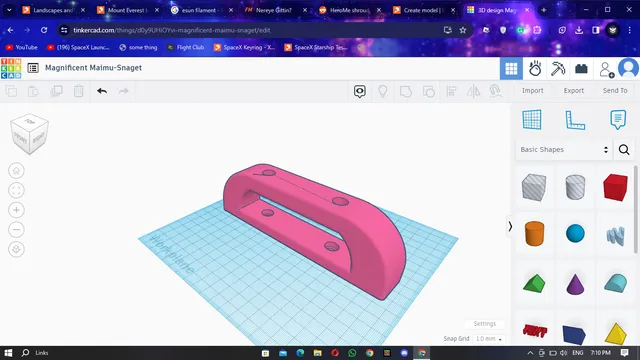Viewport: 640px width, 360px height.
Task: Open the Basic Shapes dropdown
Action: coord(564,149)
